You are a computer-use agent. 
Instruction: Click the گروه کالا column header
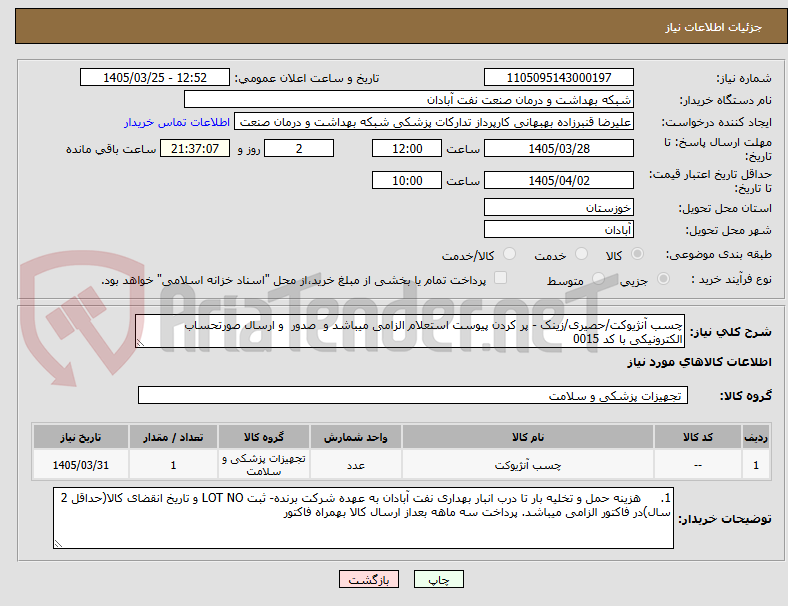(x=264, y=437)
